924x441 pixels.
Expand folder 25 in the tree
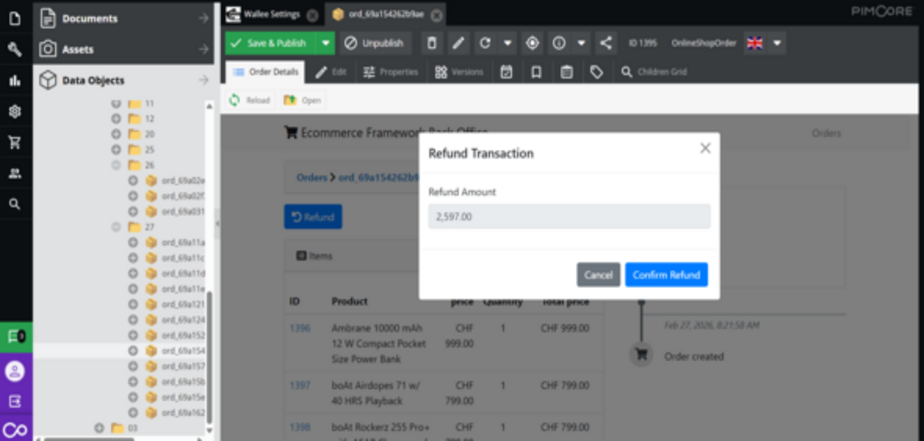click(x=116, y=149)
